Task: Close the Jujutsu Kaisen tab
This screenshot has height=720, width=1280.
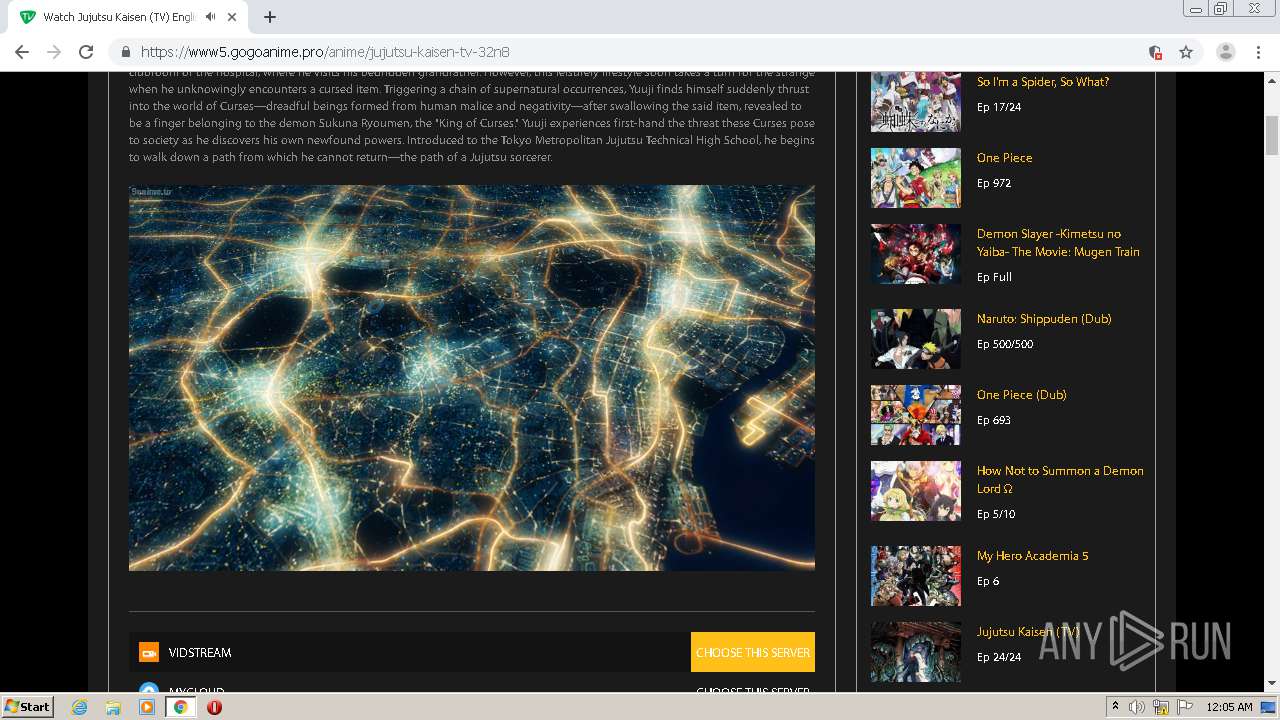Action: coord(233,17)
